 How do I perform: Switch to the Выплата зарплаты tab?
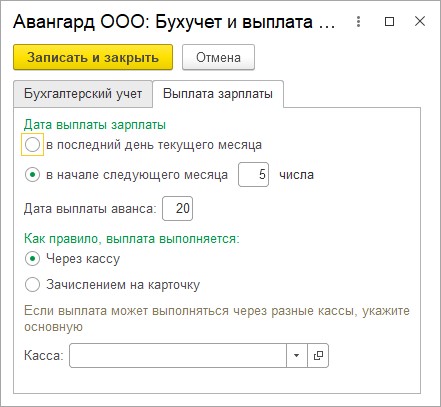click(218, 94)
